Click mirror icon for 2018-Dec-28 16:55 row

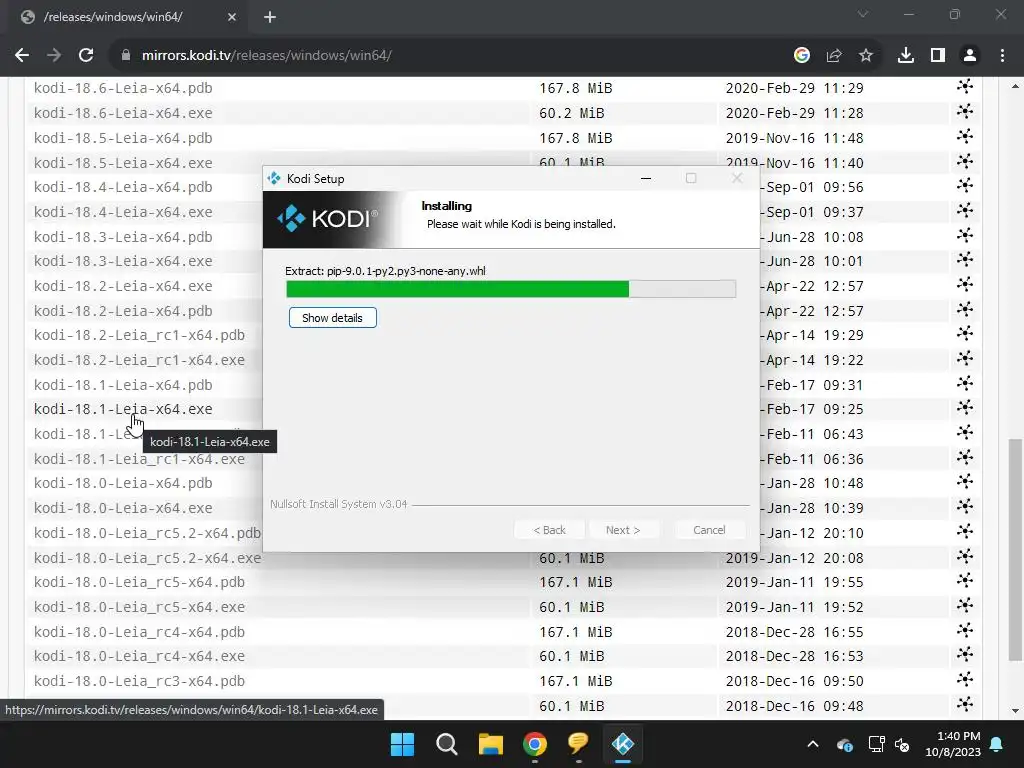click(965, 630)
